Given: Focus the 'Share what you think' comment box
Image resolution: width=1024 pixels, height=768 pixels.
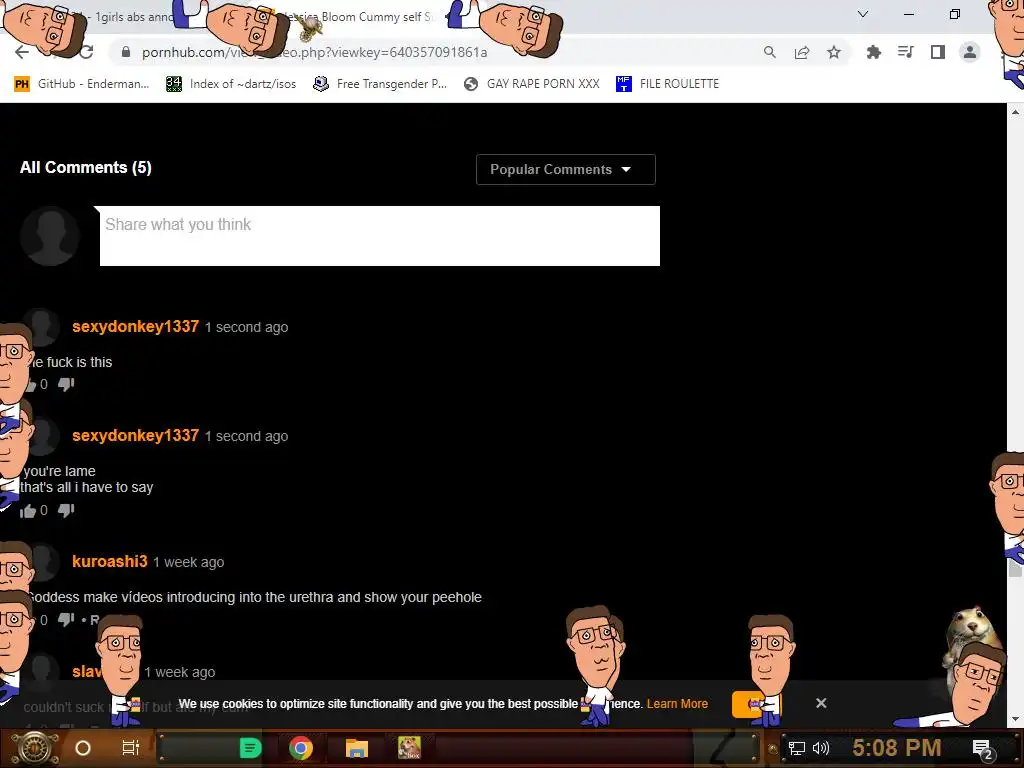Looking at the screenshot, I should (x=379, y=236).
